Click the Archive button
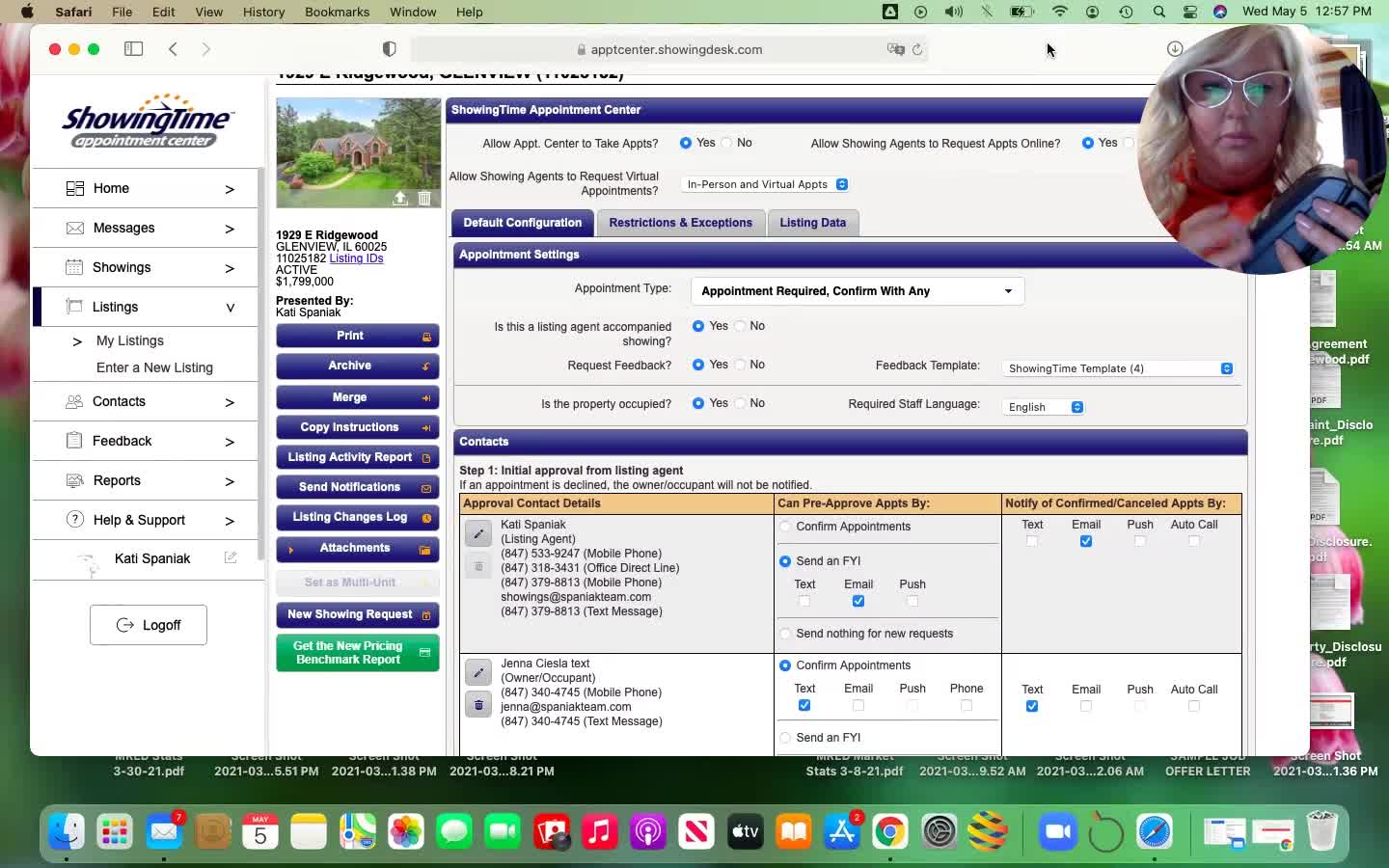The width and height of the screenshot is (1389, 868). coord(358,366)
